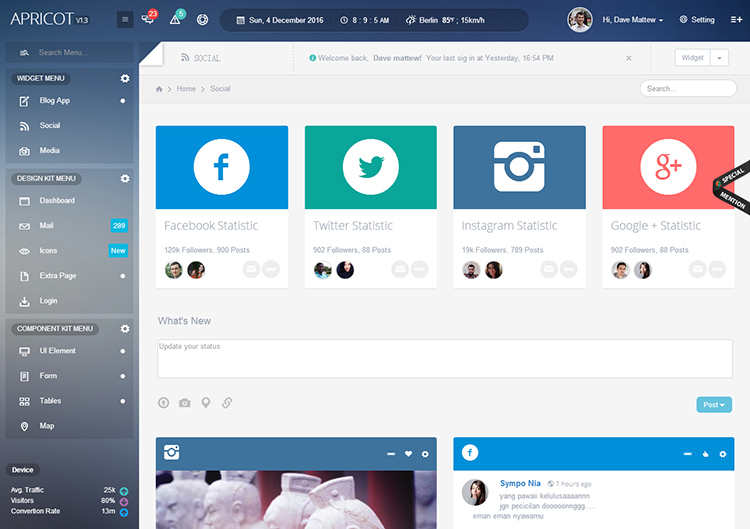Expand the Hi, Dave Mattew user menu
750x529 pixels.
[632, 20]
